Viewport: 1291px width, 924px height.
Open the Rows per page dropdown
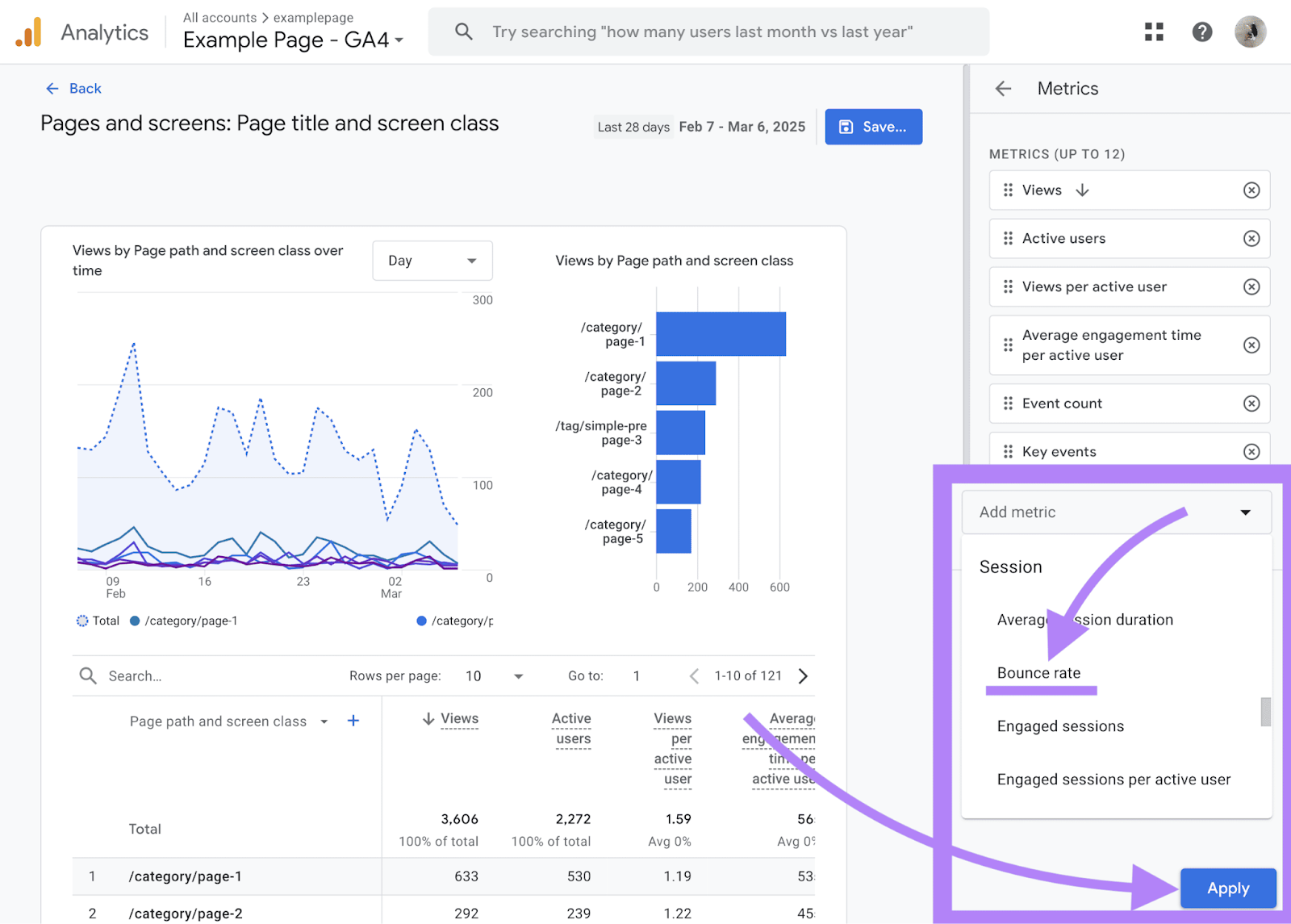(x=517, y=675)
